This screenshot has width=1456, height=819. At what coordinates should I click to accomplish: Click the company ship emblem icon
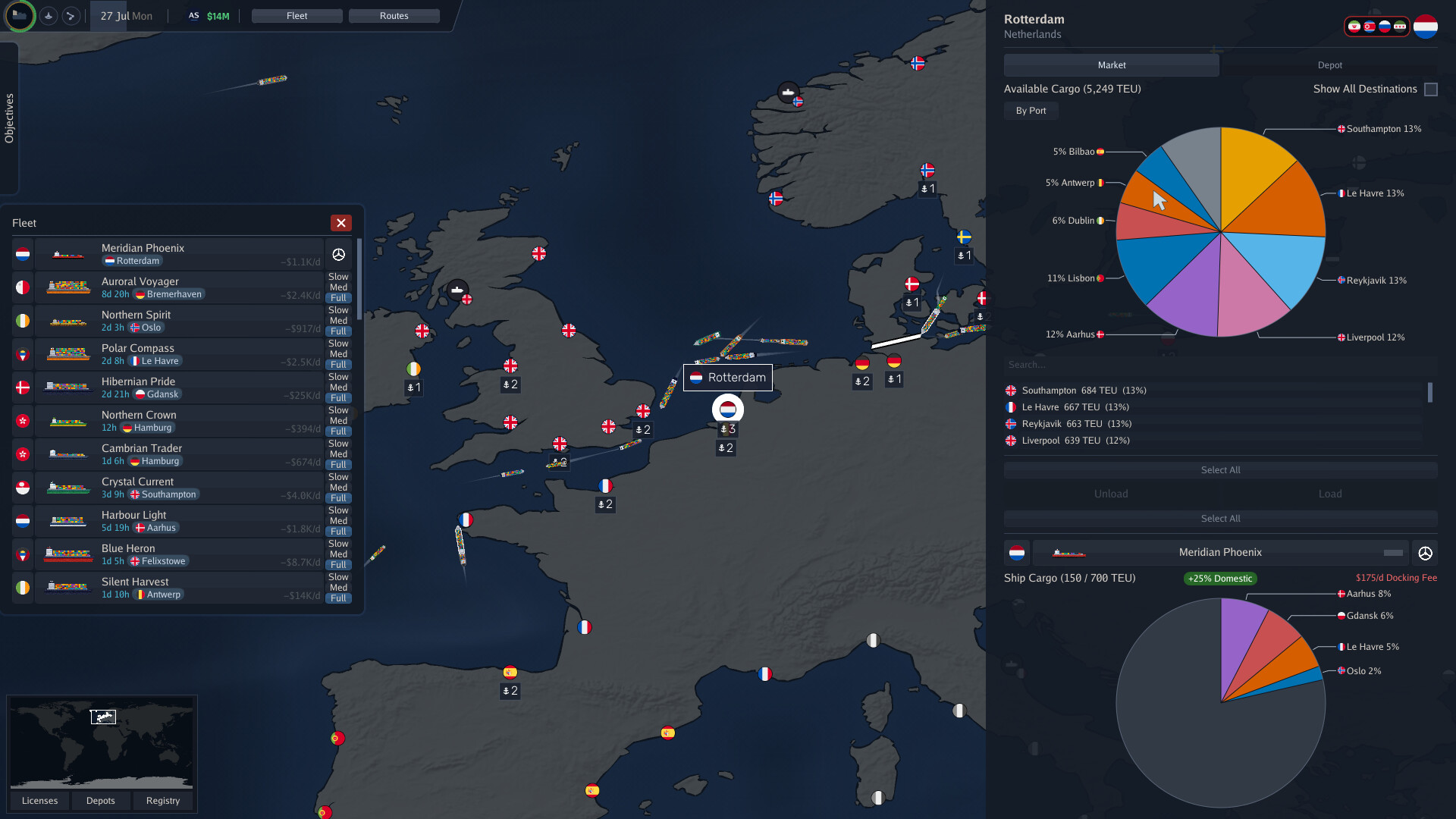tap(20, 16)
